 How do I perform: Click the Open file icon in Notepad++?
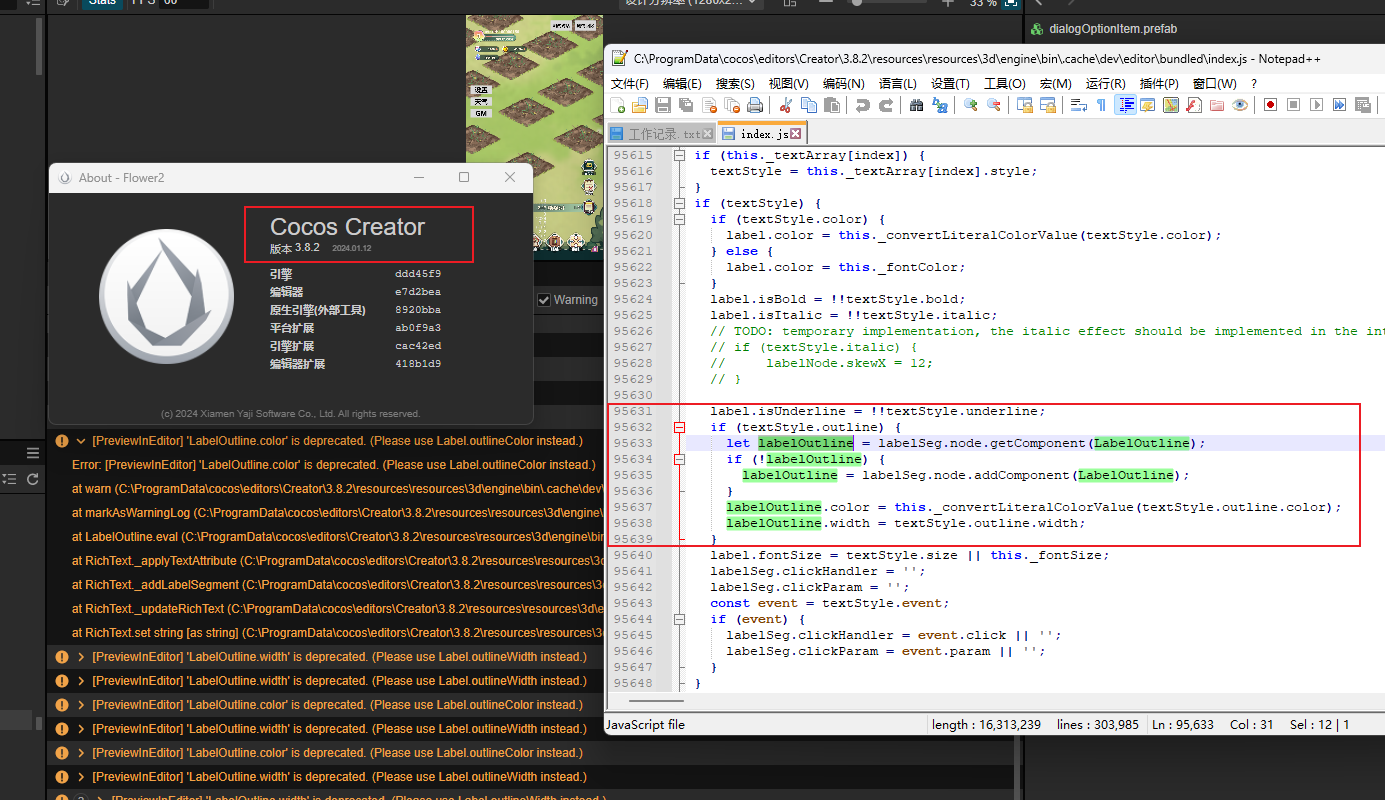click(x=640, y=105)
